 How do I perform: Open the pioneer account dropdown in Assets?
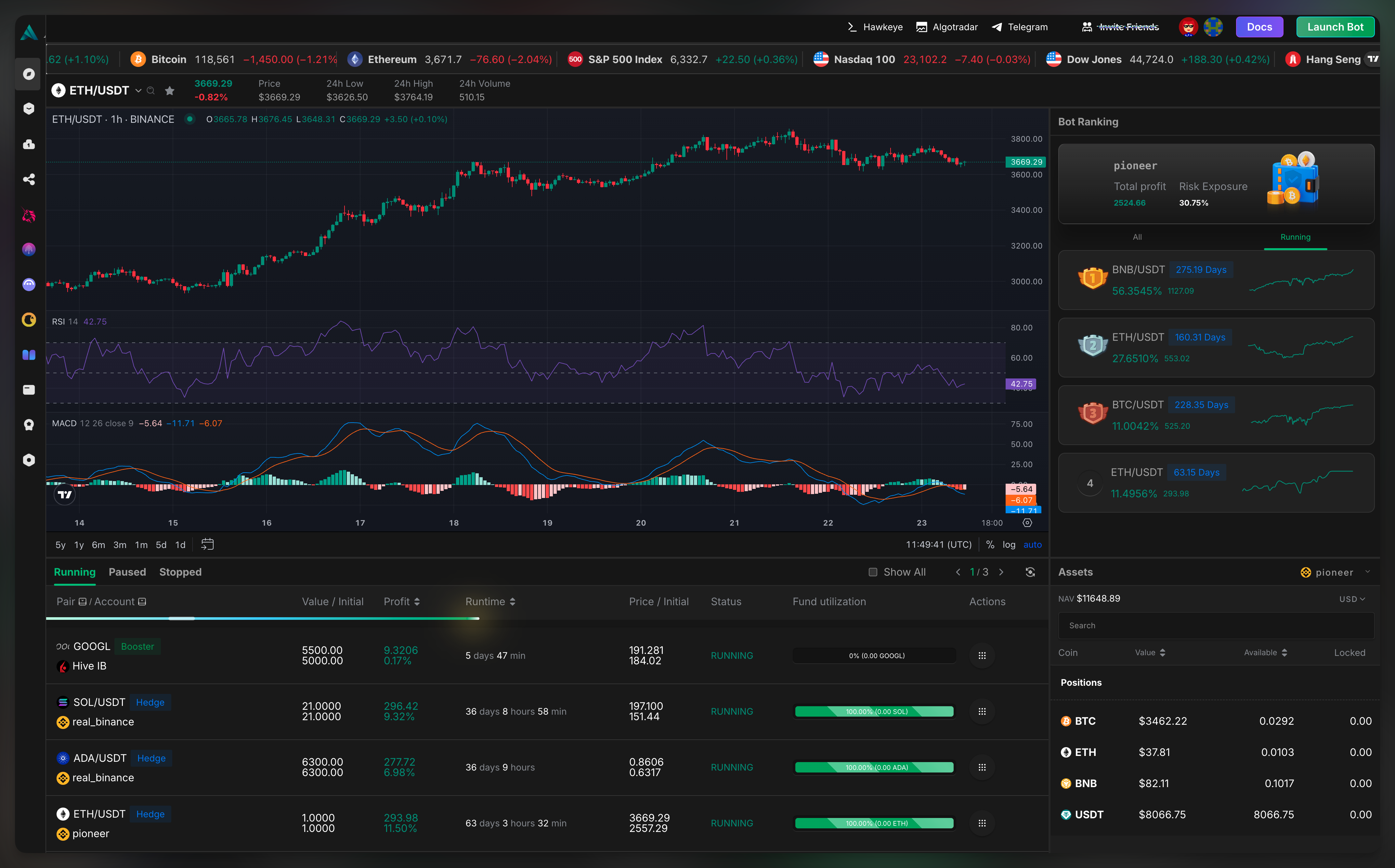pos(1335,572)
